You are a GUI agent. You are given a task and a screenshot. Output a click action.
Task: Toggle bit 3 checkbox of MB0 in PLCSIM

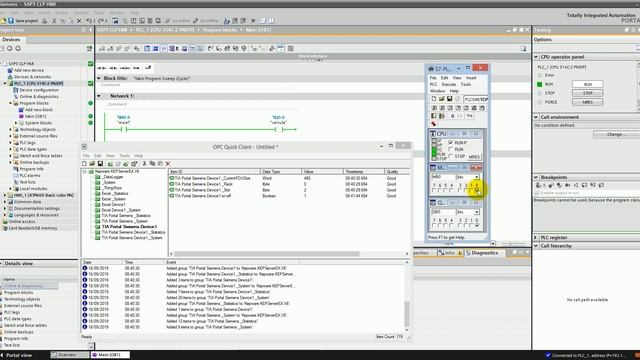click(460, 191)
